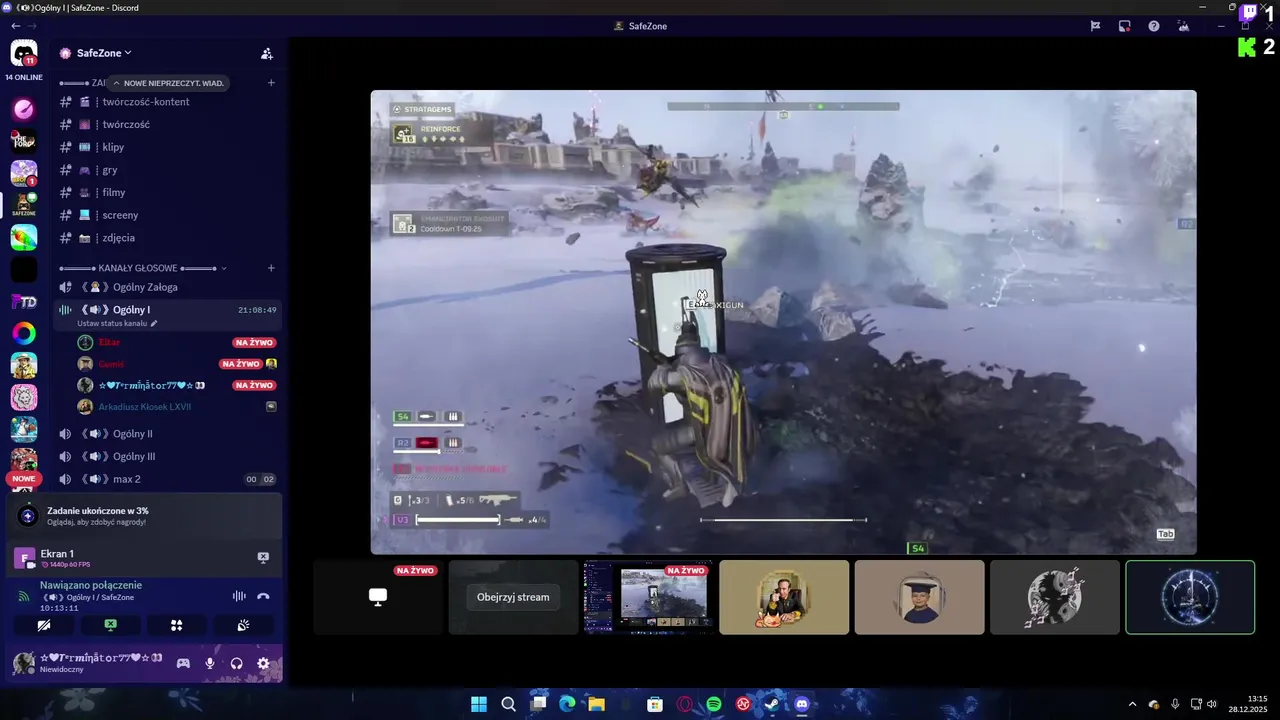Open user settings gear
The height and width of the screenshot is (720, 1280).
(263, 663)
